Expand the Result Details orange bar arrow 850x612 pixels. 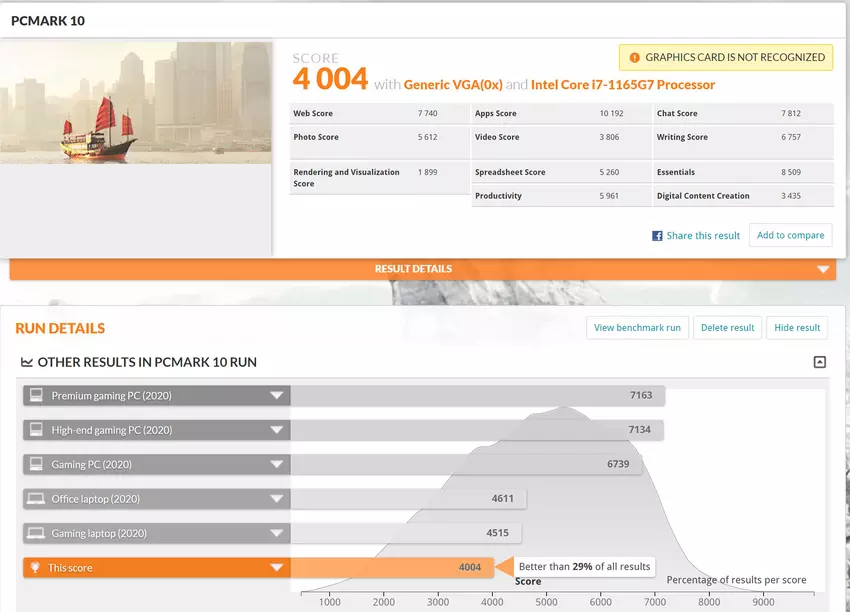click(822, 269)
